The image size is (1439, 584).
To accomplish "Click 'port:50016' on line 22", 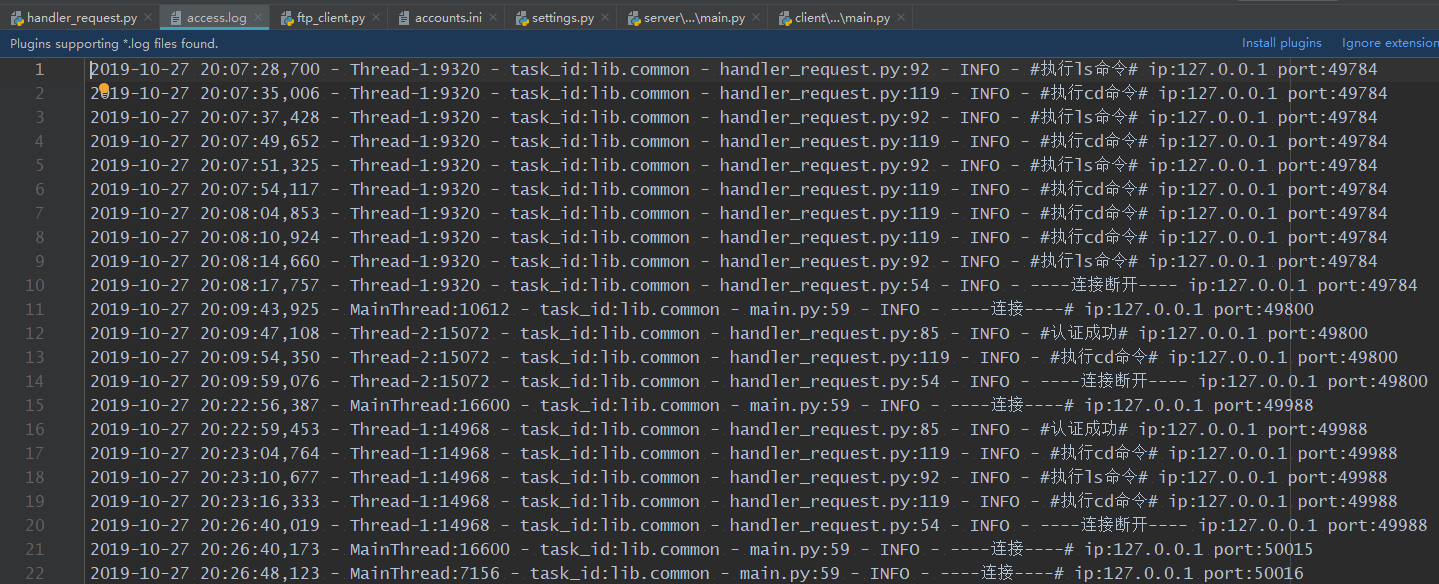I will coord(1254,573).
